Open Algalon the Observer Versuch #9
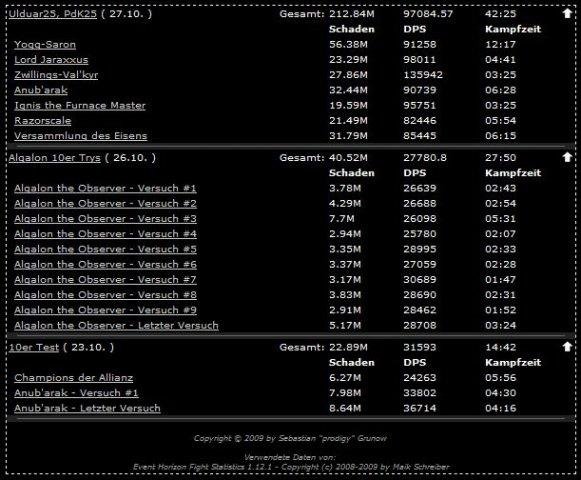This screenshot has height=480, width=581. (105, 310)
